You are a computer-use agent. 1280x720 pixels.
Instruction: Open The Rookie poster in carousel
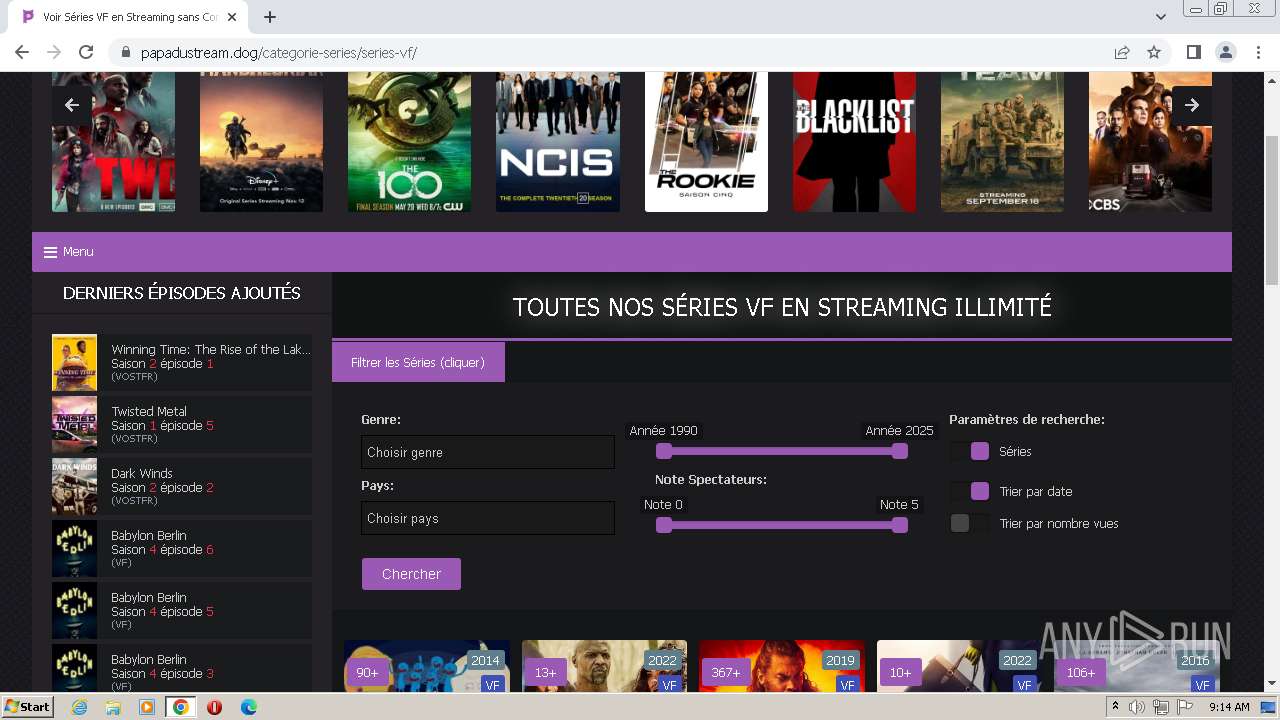coord(706,142)
